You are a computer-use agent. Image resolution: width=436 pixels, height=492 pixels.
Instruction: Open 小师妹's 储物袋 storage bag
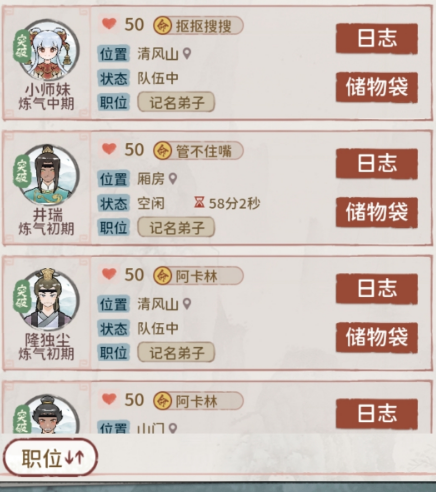click(x=377, y=87)
